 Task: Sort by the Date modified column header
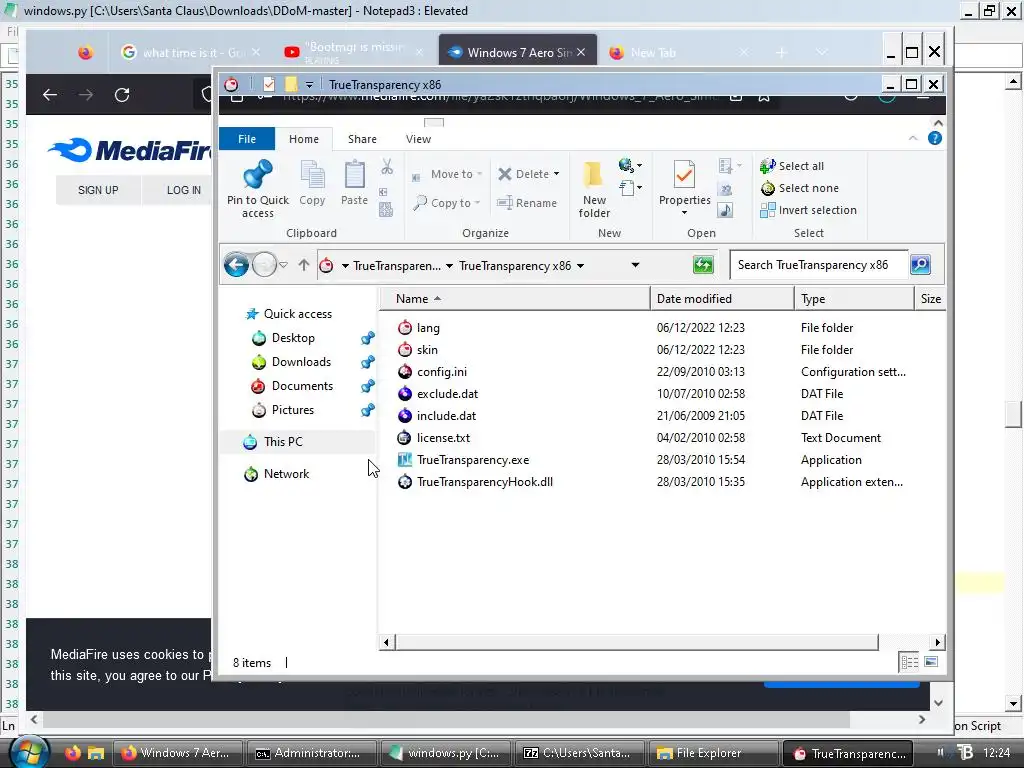tap(722, 298)
